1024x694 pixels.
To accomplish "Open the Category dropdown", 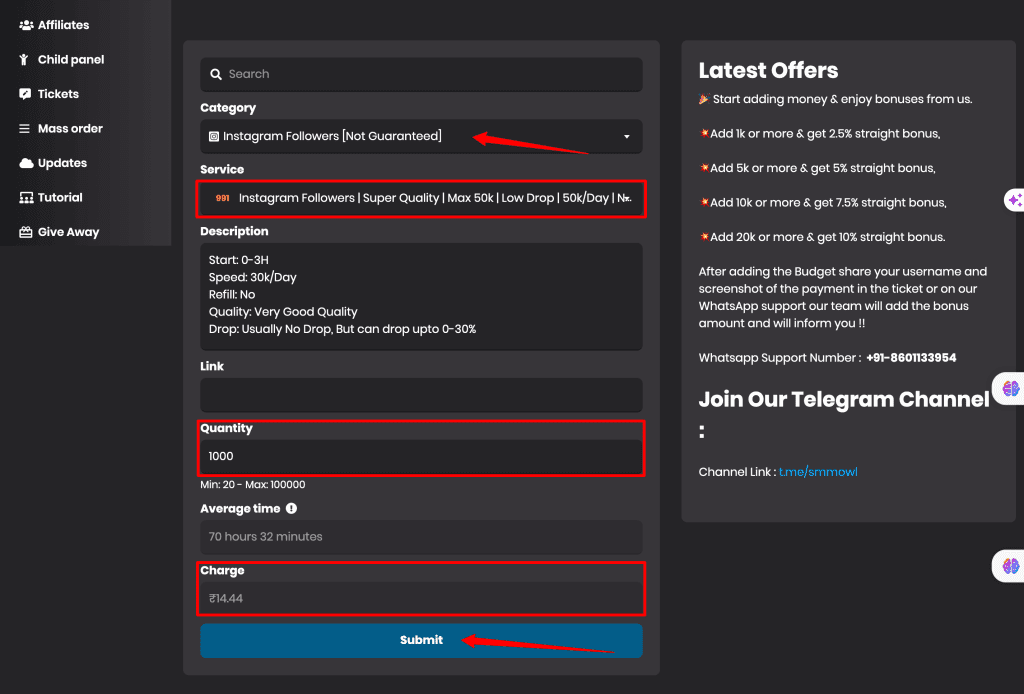I will click(x=420, y=136).
